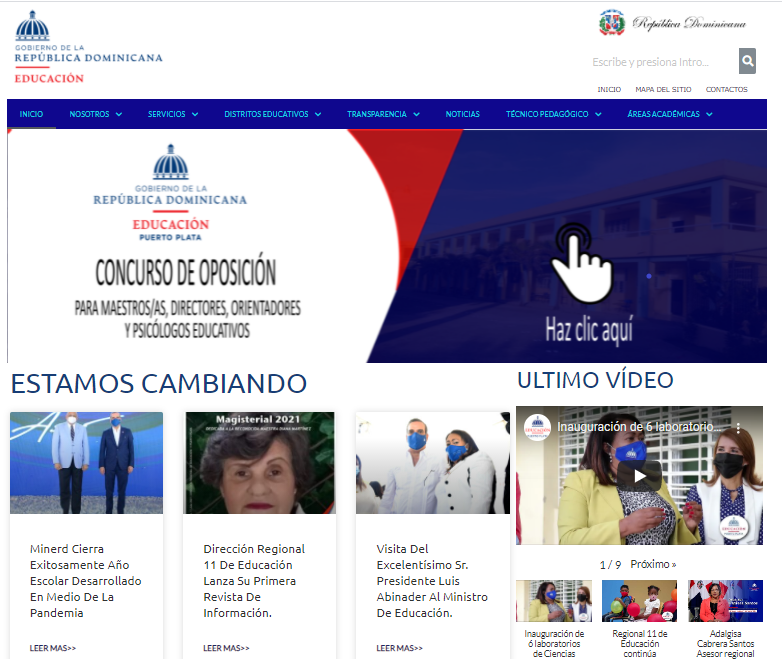
Task: Open the Mapa del Sitio link
Action: click(663, 89)
